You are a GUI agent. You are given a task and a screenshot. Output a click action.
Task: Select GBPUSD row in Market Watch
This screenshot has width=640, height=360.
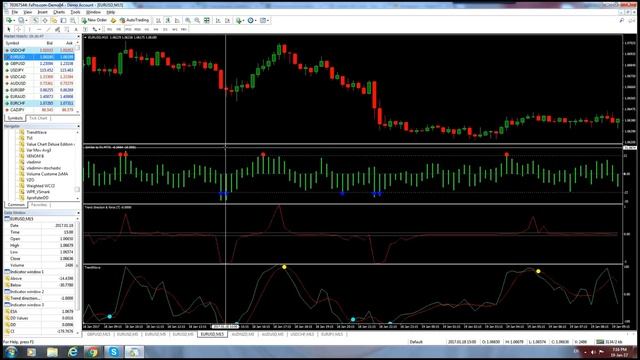point(39,64)
